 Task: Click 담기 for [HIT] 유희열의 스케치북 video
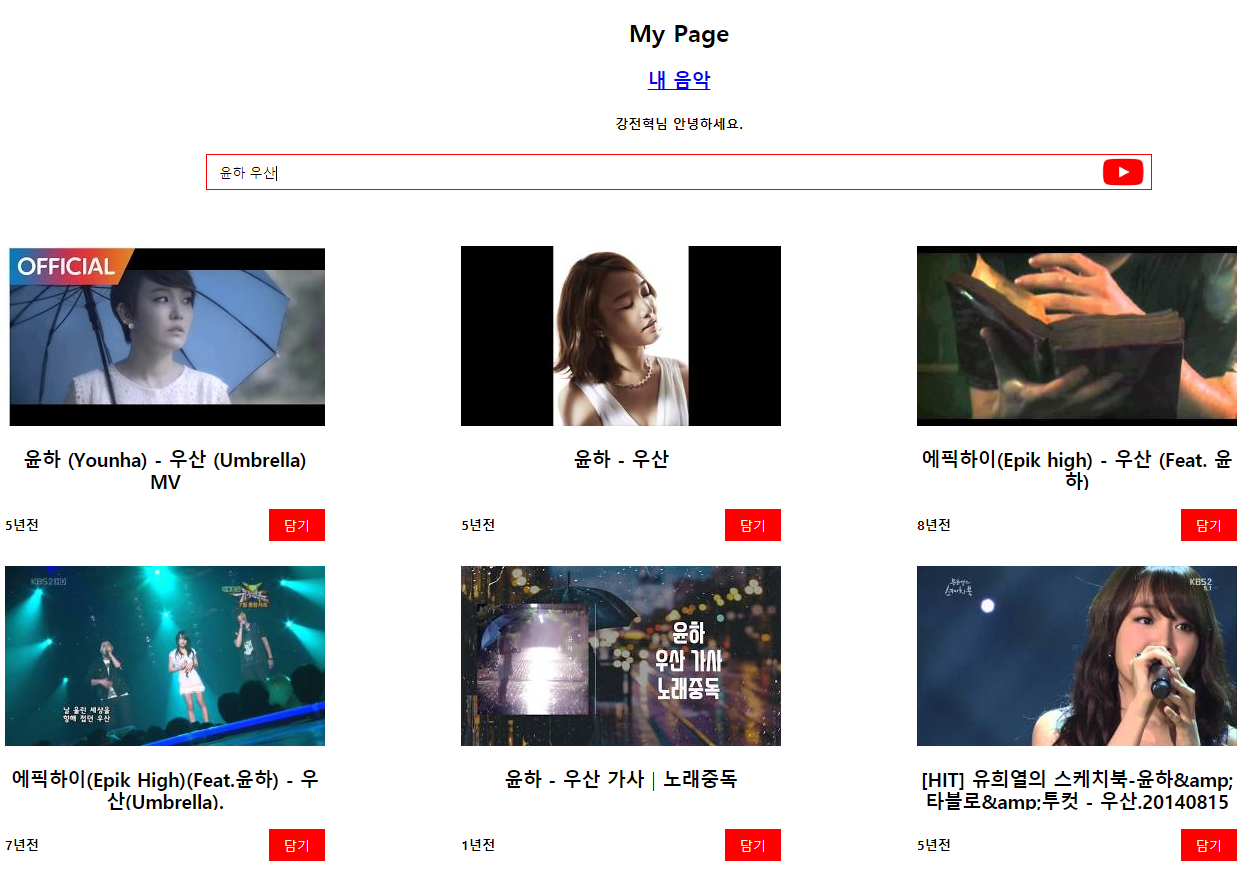[x=1209, y=845]
